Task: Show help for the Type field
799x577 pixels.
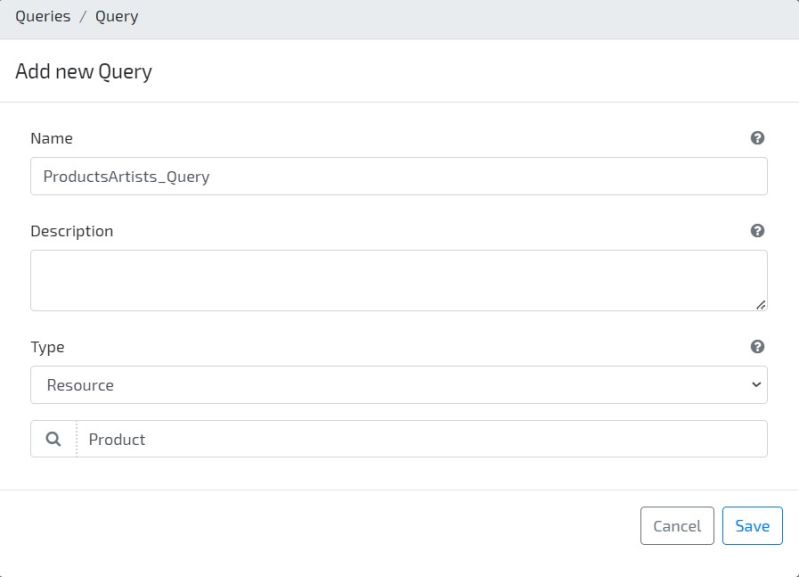Action: click(757, 347)
